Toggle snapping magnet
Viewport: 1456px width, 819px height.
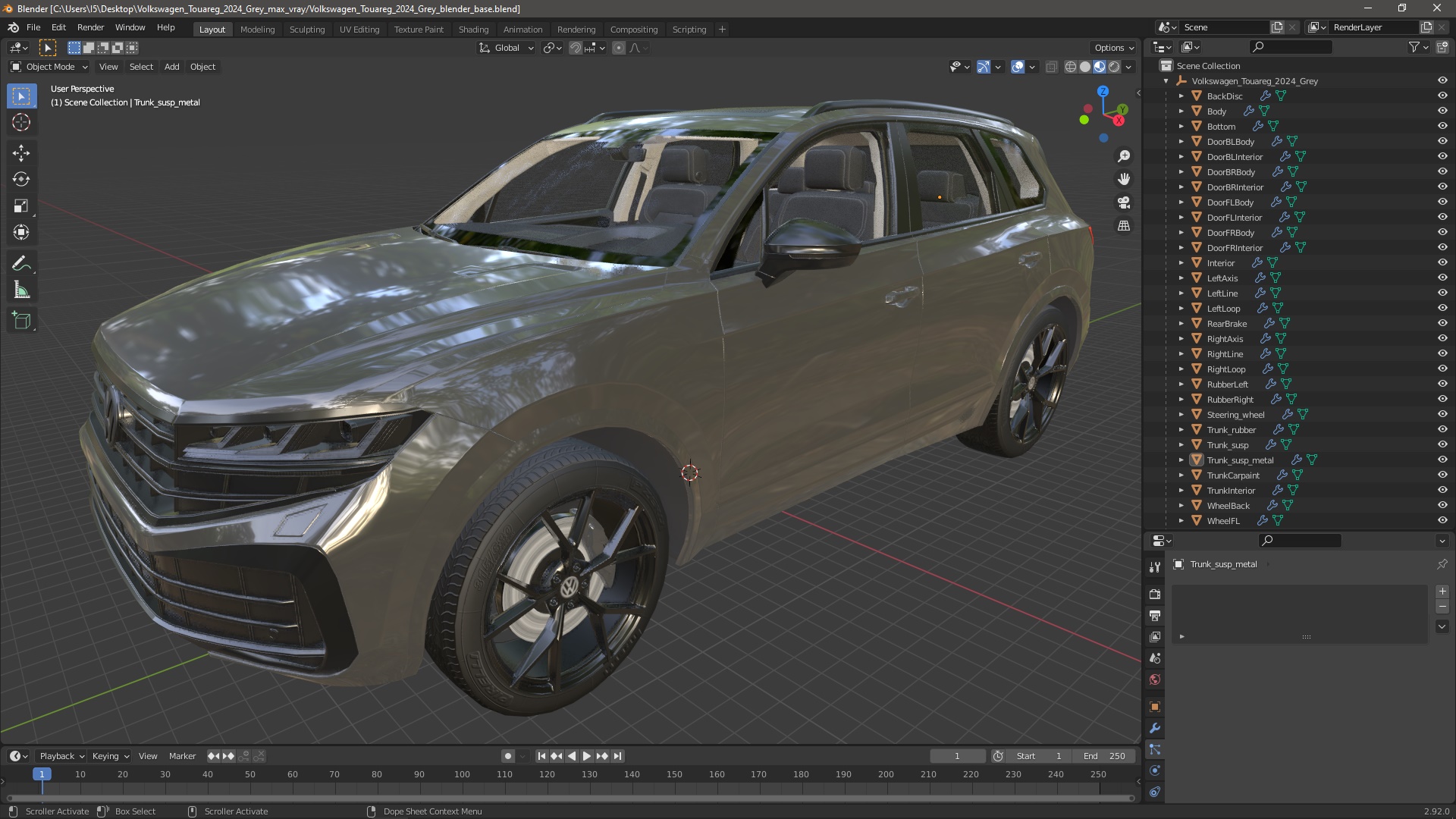click(x=576, y=48)
